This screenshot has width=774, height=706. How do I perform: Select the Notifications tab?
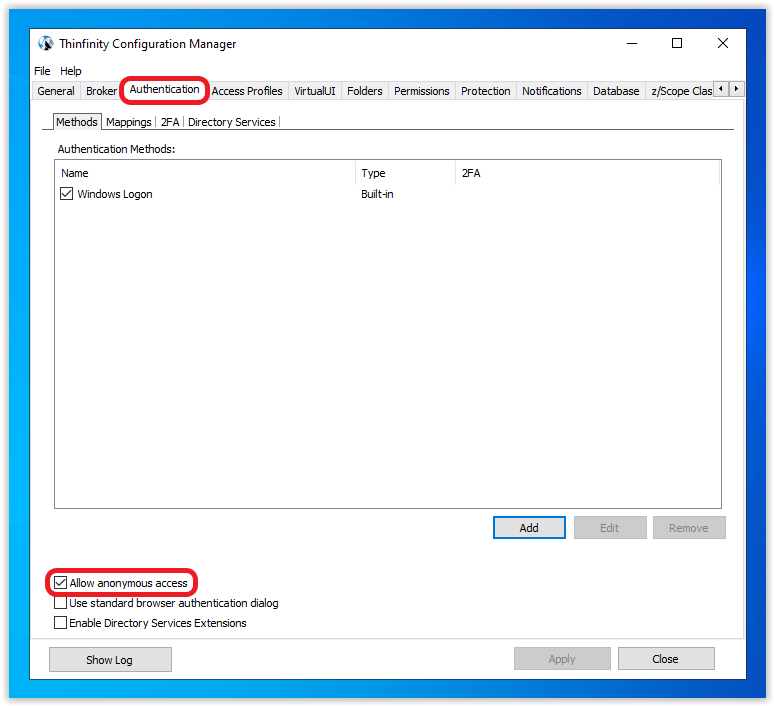pos(551,91)
